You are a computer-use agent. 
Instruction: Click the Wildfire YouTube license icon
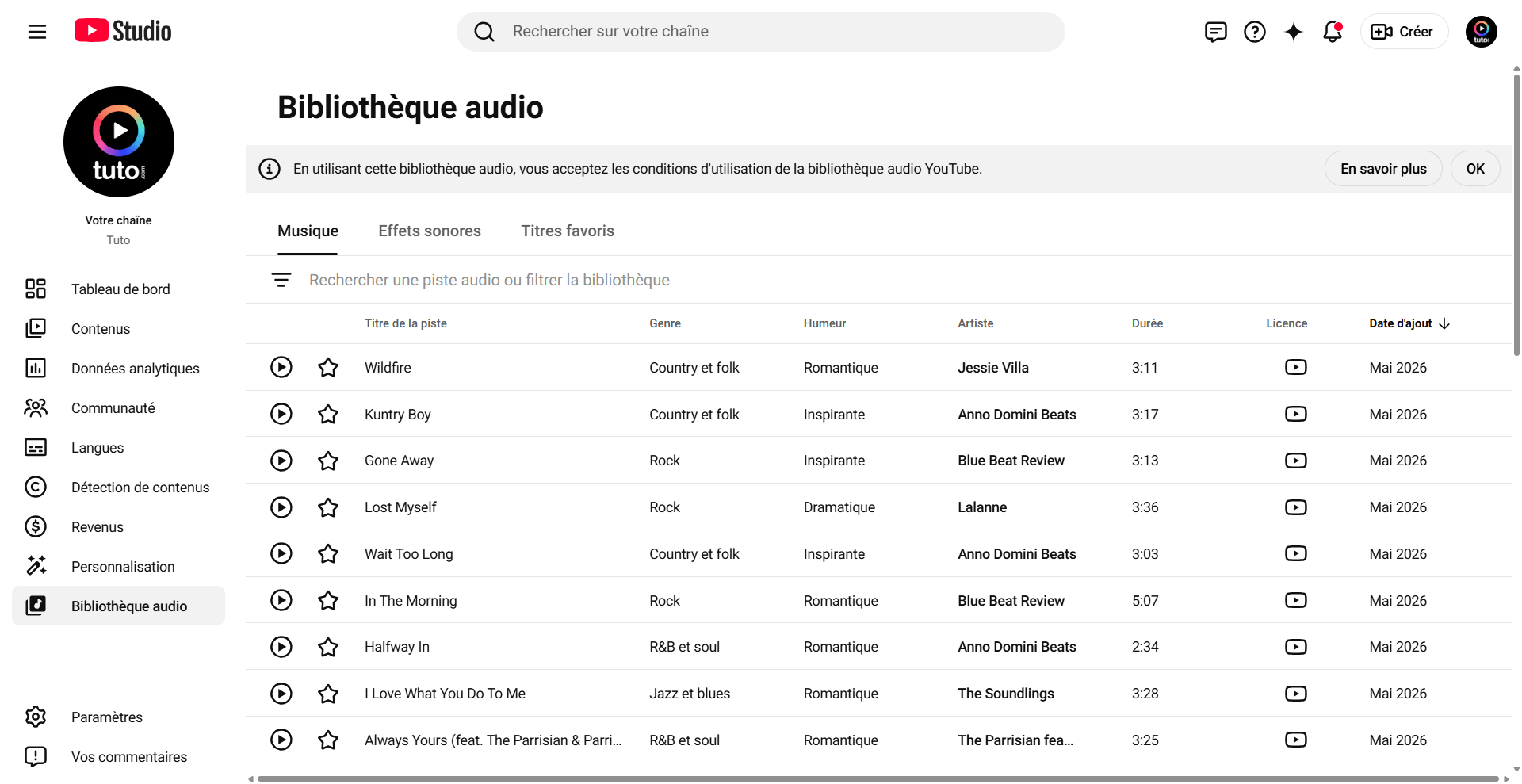coord(1296,367)
